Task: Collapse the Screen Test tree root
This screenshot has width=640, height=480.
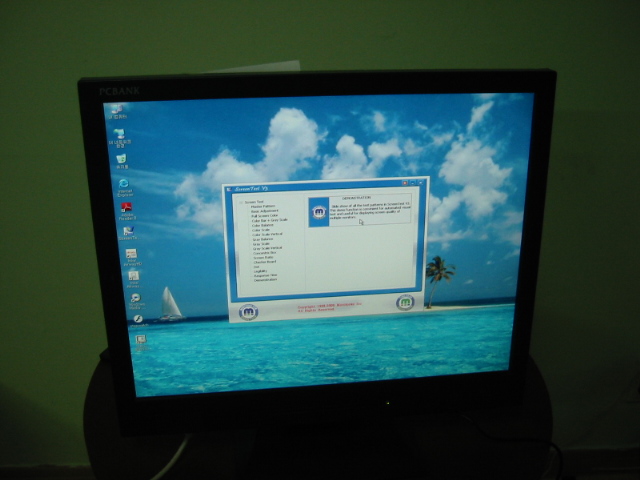Action: [241, 202]
